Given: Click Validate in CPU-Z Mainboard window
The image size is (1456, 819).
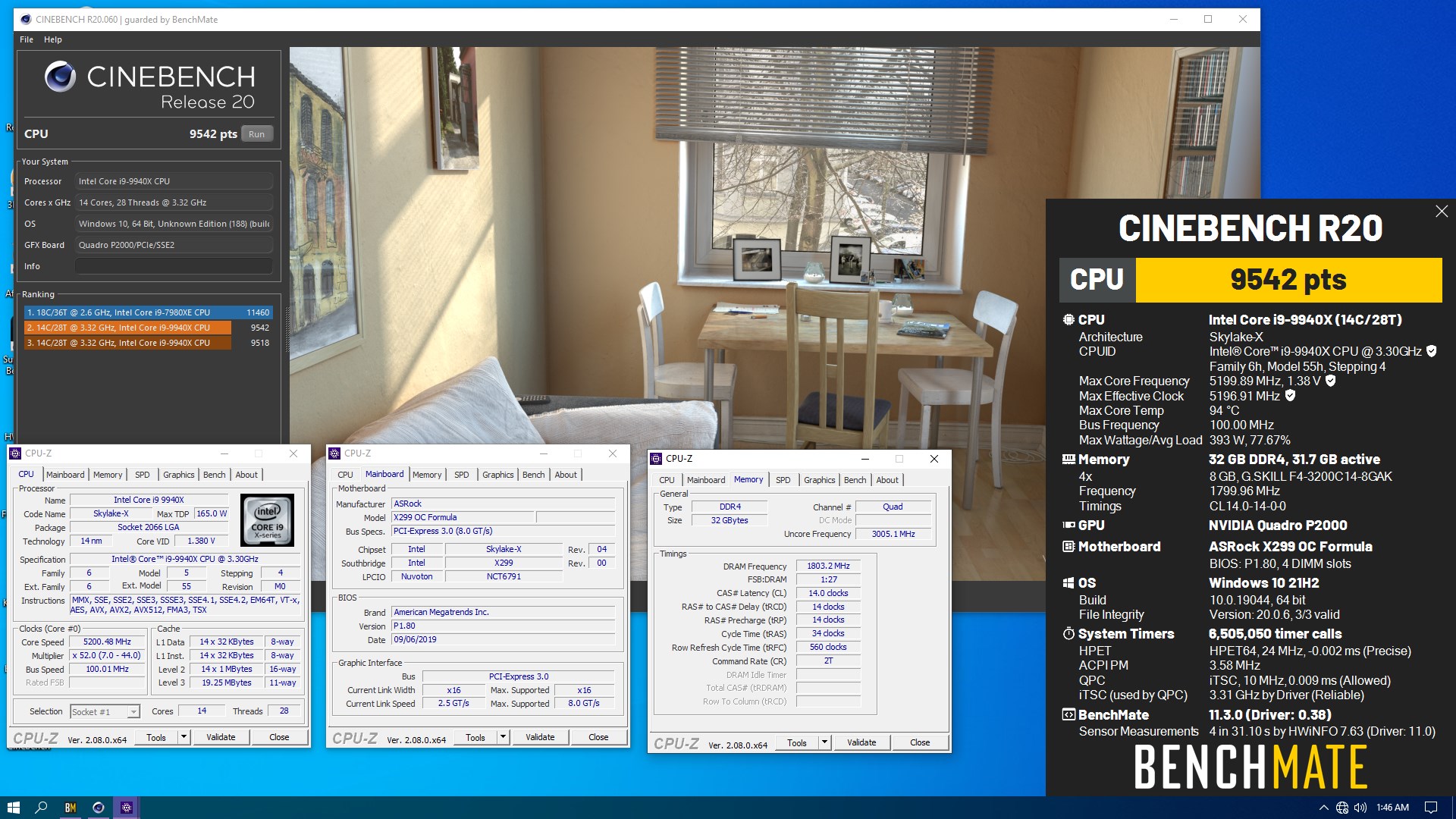Looking at the screenshot, I should [540, 737].
